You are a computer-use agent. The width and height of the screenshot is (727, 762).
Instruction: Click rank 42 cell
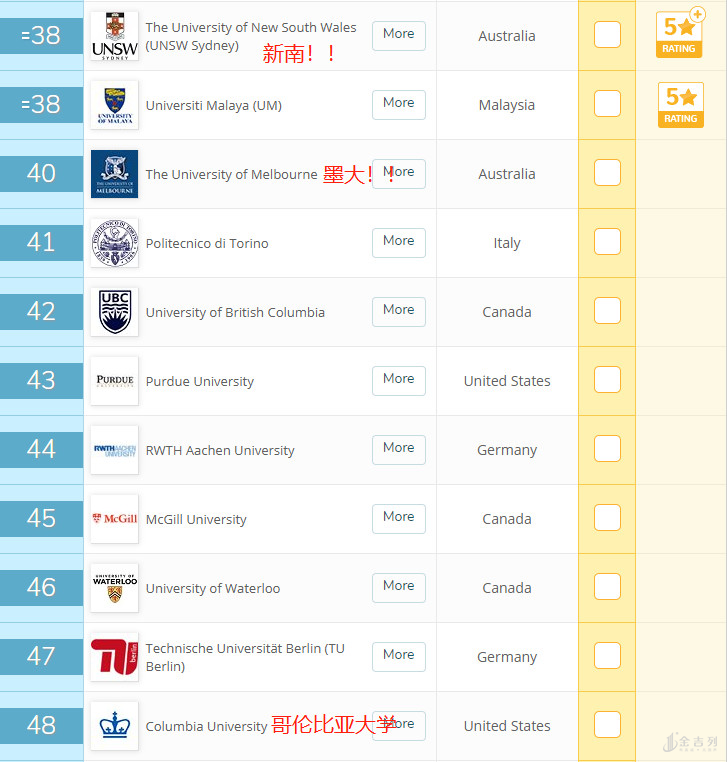tap(41, 312)
